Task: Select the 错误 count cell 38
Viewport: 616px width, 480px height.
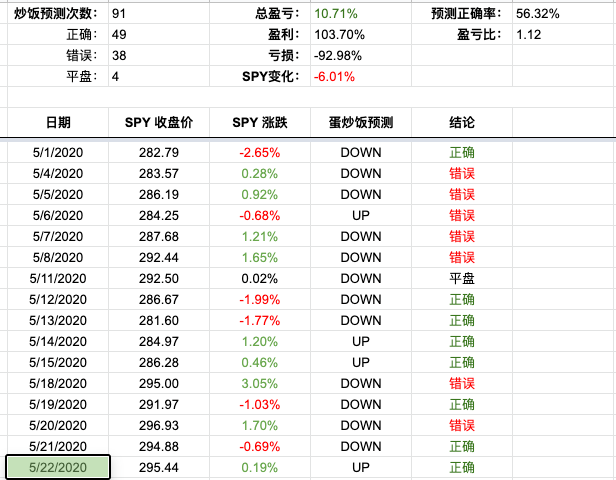Action: tap(159, 55)
